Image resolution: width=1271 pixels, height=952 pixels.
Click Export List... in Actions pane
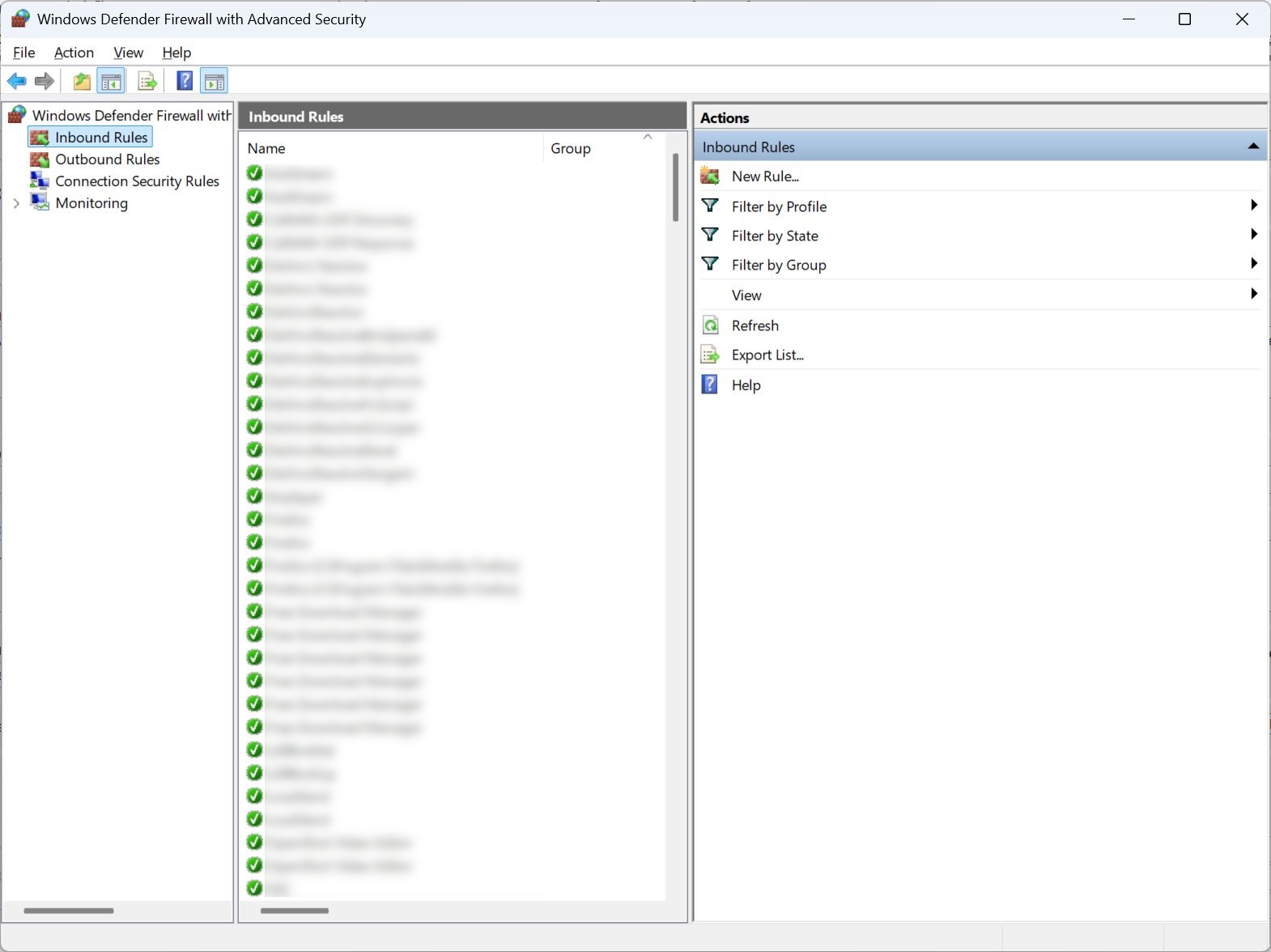click(x=767, y=355)
